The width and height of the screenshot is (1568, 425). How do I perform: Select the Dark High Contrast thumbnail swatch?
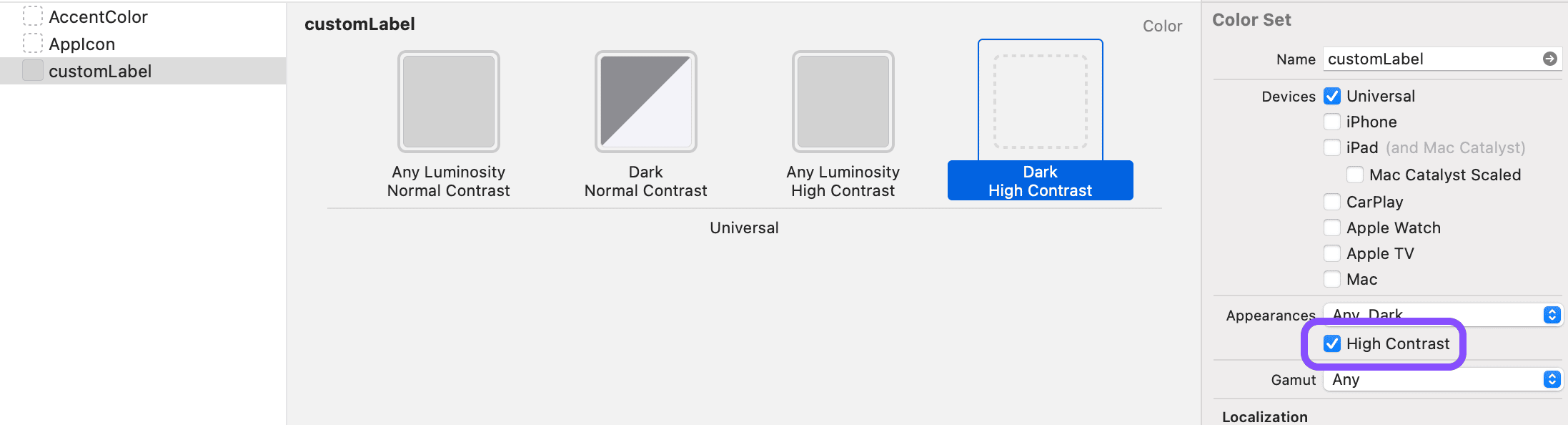1040,101
